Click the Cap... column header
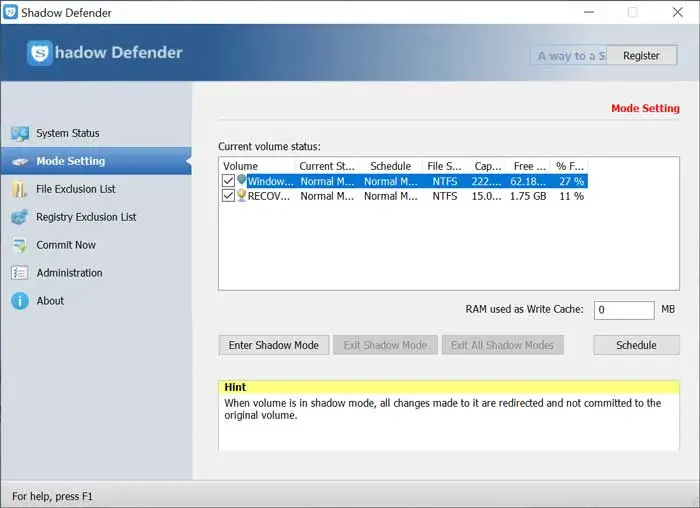 tap(488, 166)
